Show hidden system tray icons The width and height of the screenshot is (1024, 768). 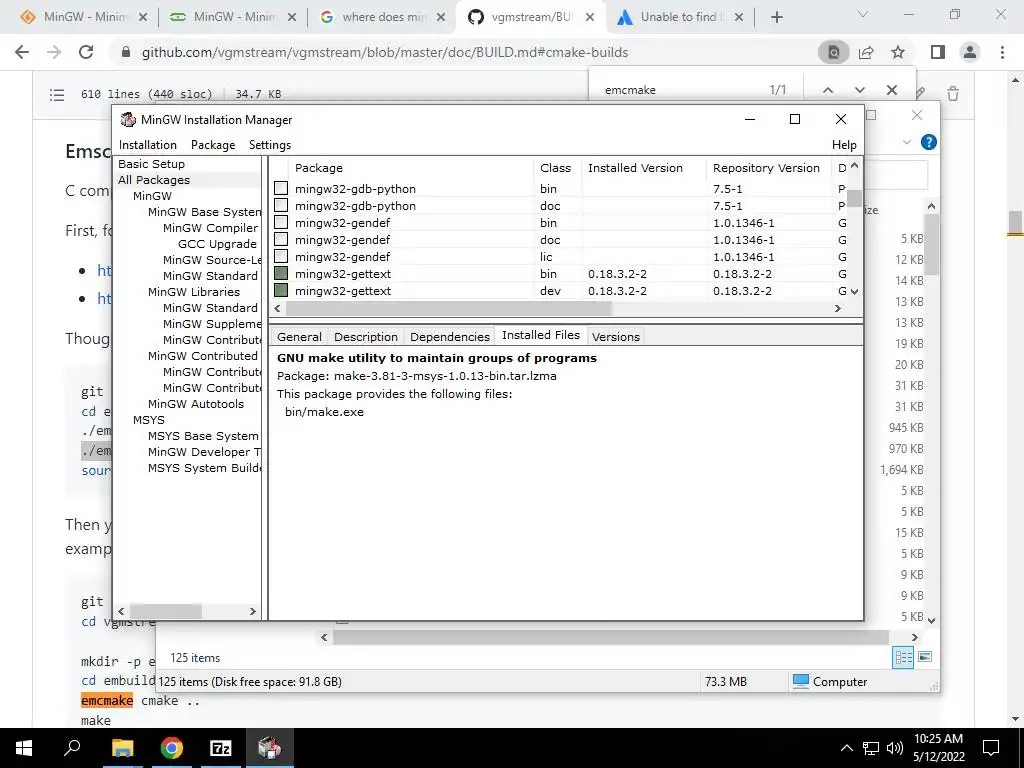pyautogui.click(x=846, y=748)
